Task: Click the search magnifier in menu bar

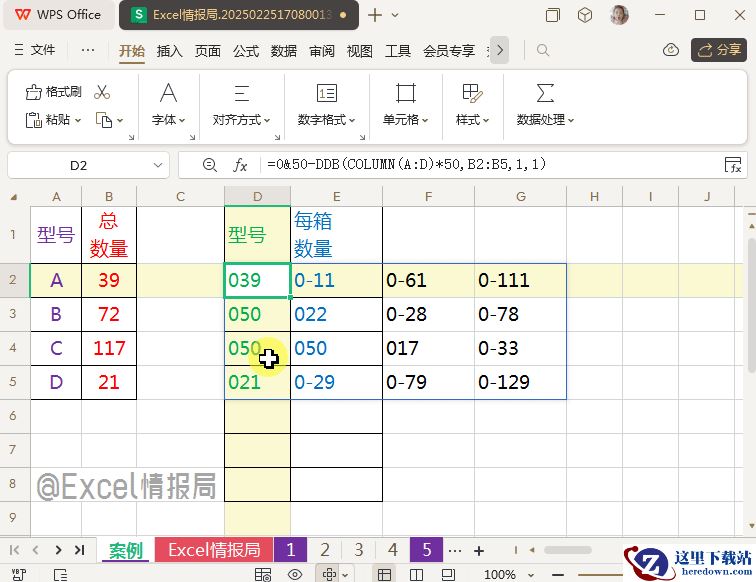Action: click(x=543, y=50)
